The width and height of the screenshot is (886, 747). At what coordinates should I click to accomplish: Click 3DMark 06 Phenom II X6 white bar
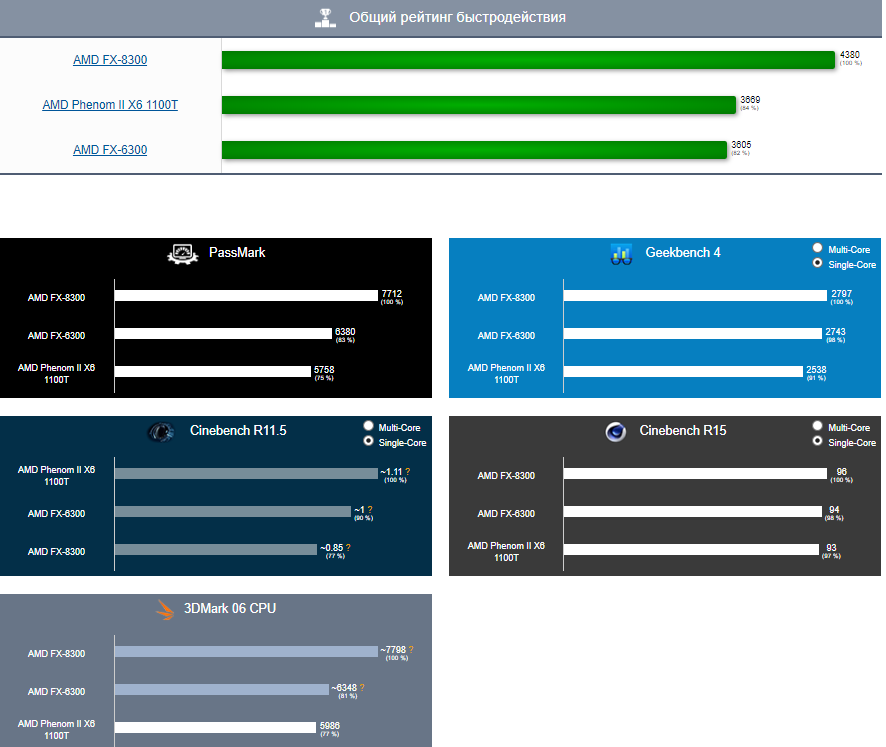pyautogui.click(x=215, y=727)
